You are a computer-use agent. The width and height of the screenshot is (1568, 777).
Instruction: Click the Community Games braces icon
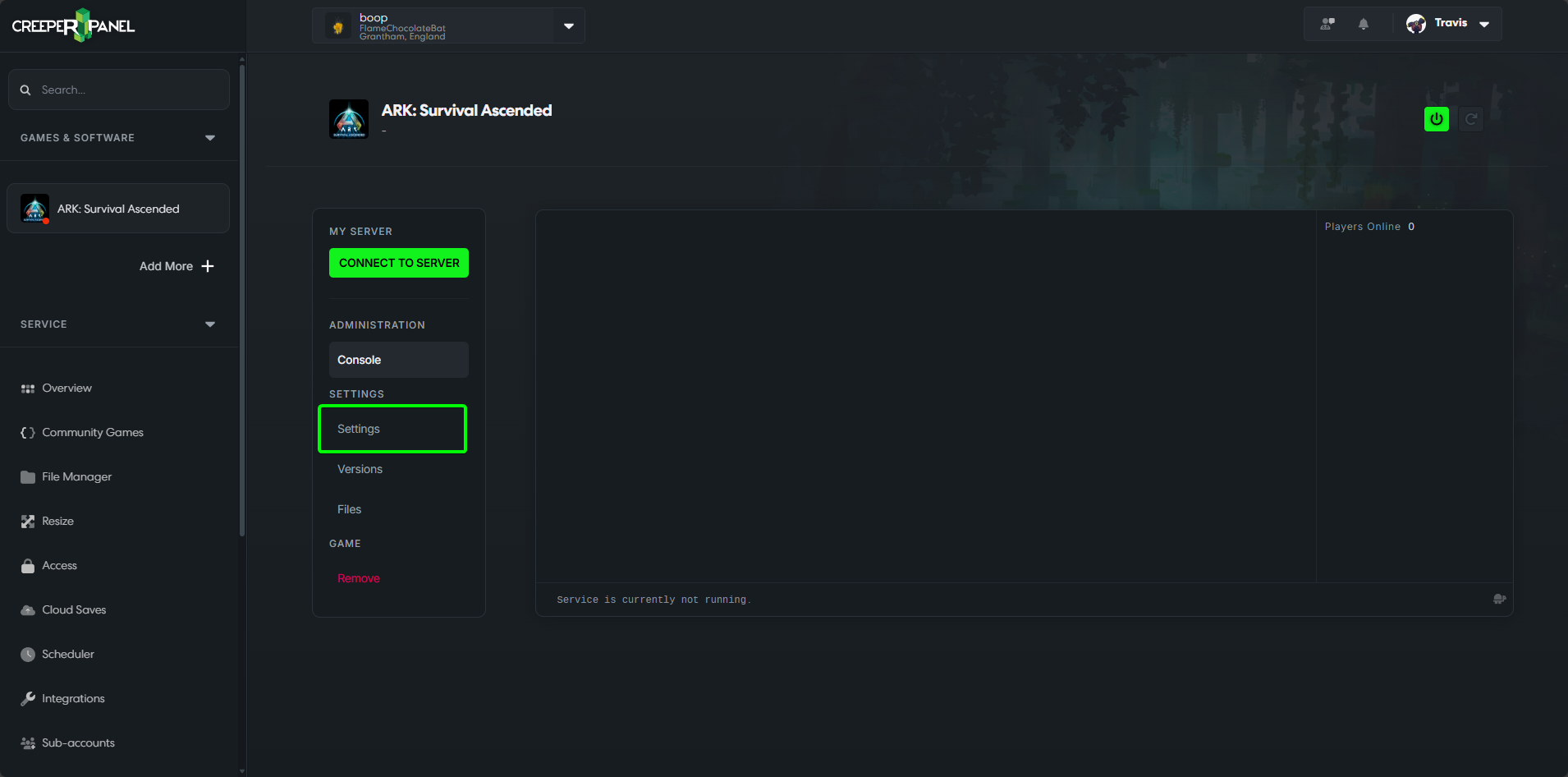(28, 433)
